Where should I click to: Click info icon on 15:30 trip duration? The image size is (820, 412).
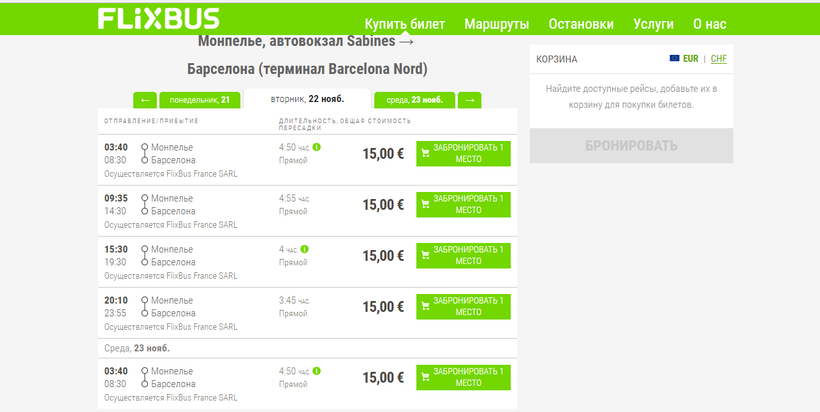[304, 249]
